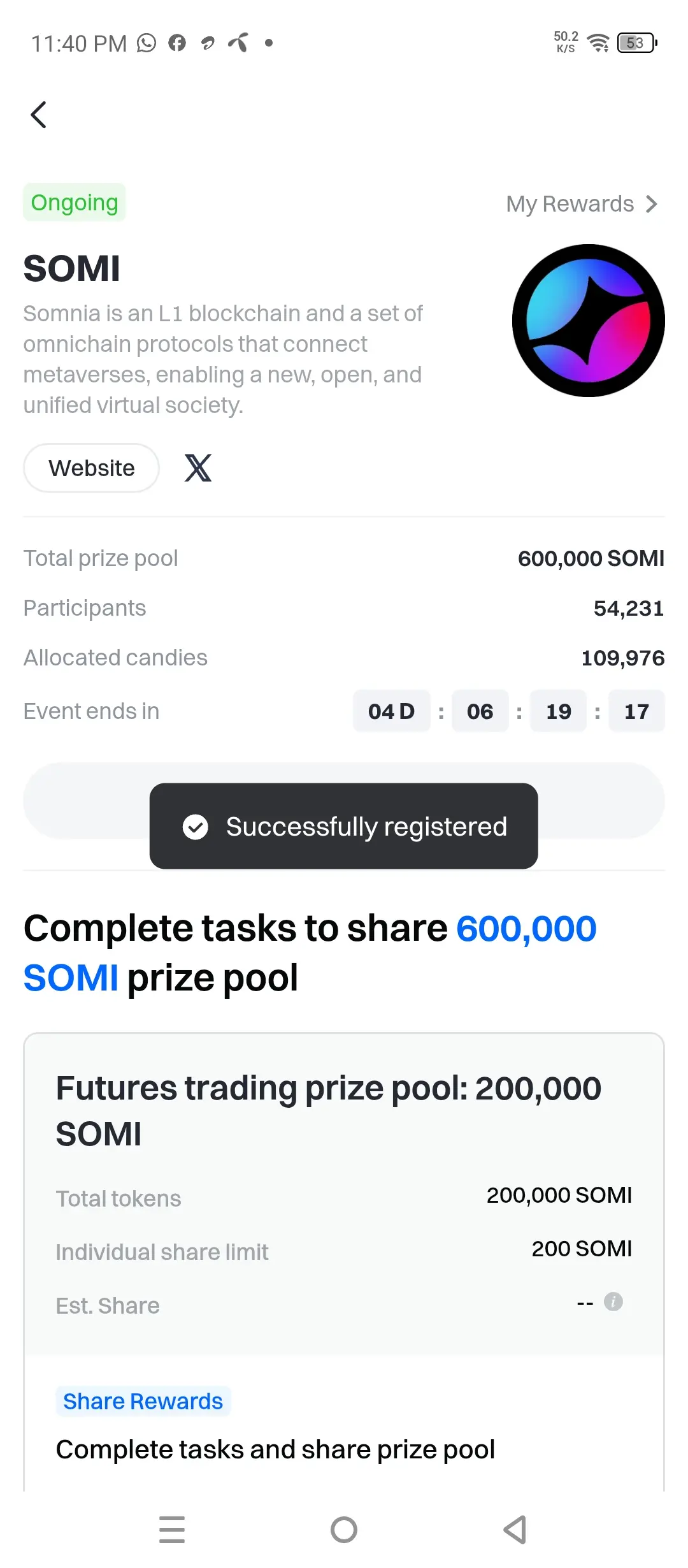
Task: Tap the Android back triangle icon
Action: click(x=515, y=1530)
